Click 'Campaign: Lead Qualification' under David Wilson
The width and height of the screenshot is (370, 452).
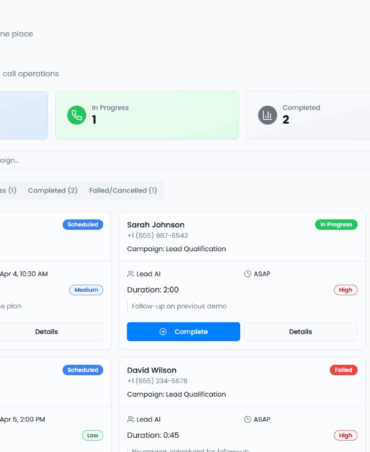click(x=176, y=394)
